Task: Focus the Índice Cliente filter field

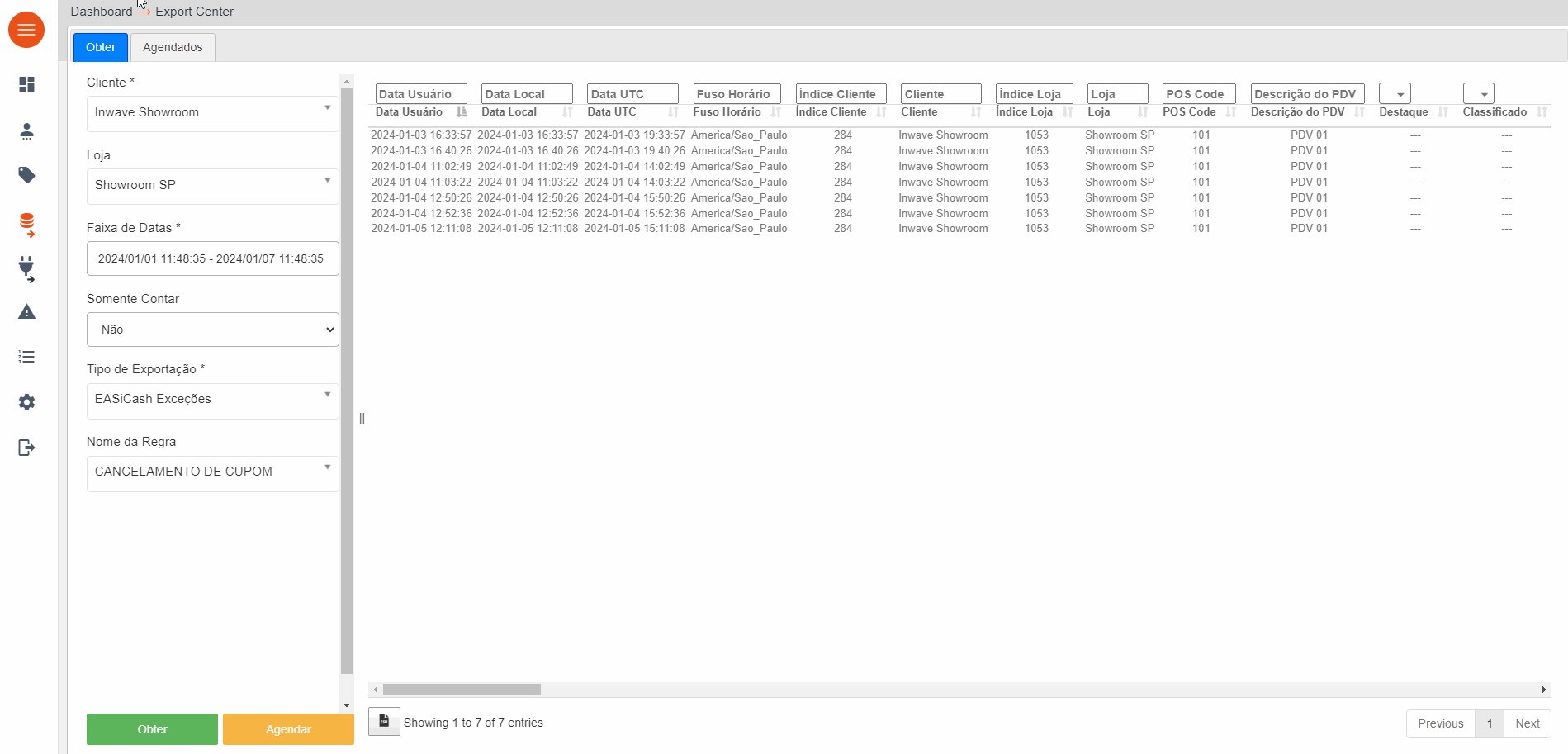Action: tap(841, 94)
